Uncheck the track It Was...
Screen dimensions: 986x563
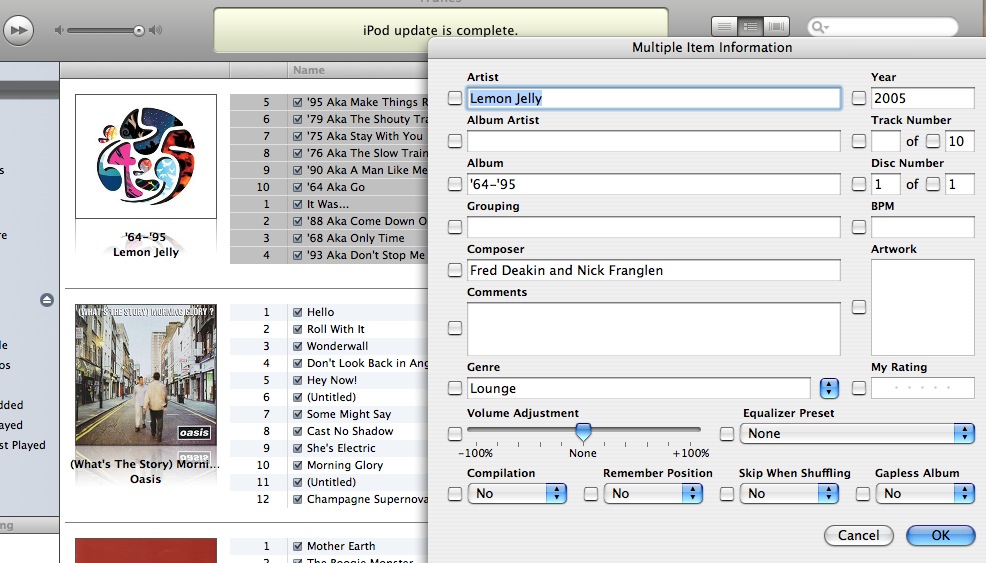297,204
